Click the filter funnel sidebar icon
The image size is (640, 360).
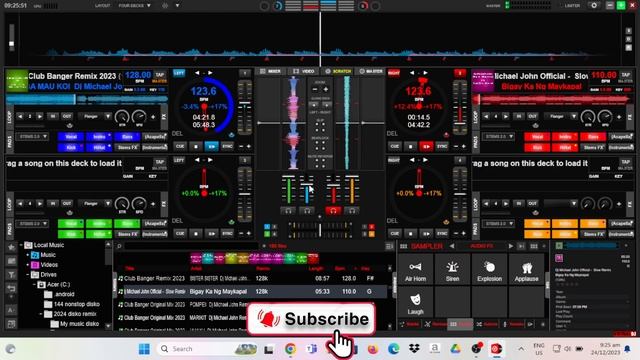click(x=11, y=275)
